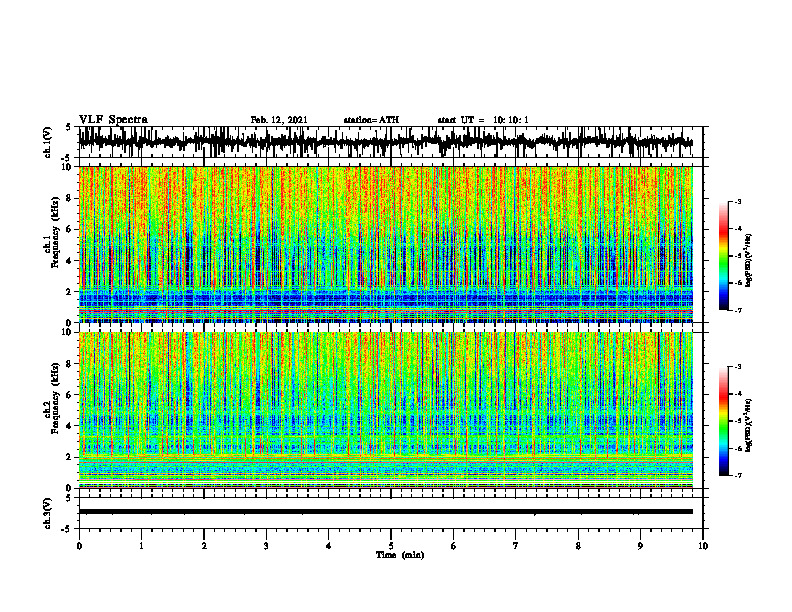The width and height of the screenshot is (792, 612).
Task: Click the "Time (min)" x-axis label
Action: pyautogui.click(x=400, y=555)
